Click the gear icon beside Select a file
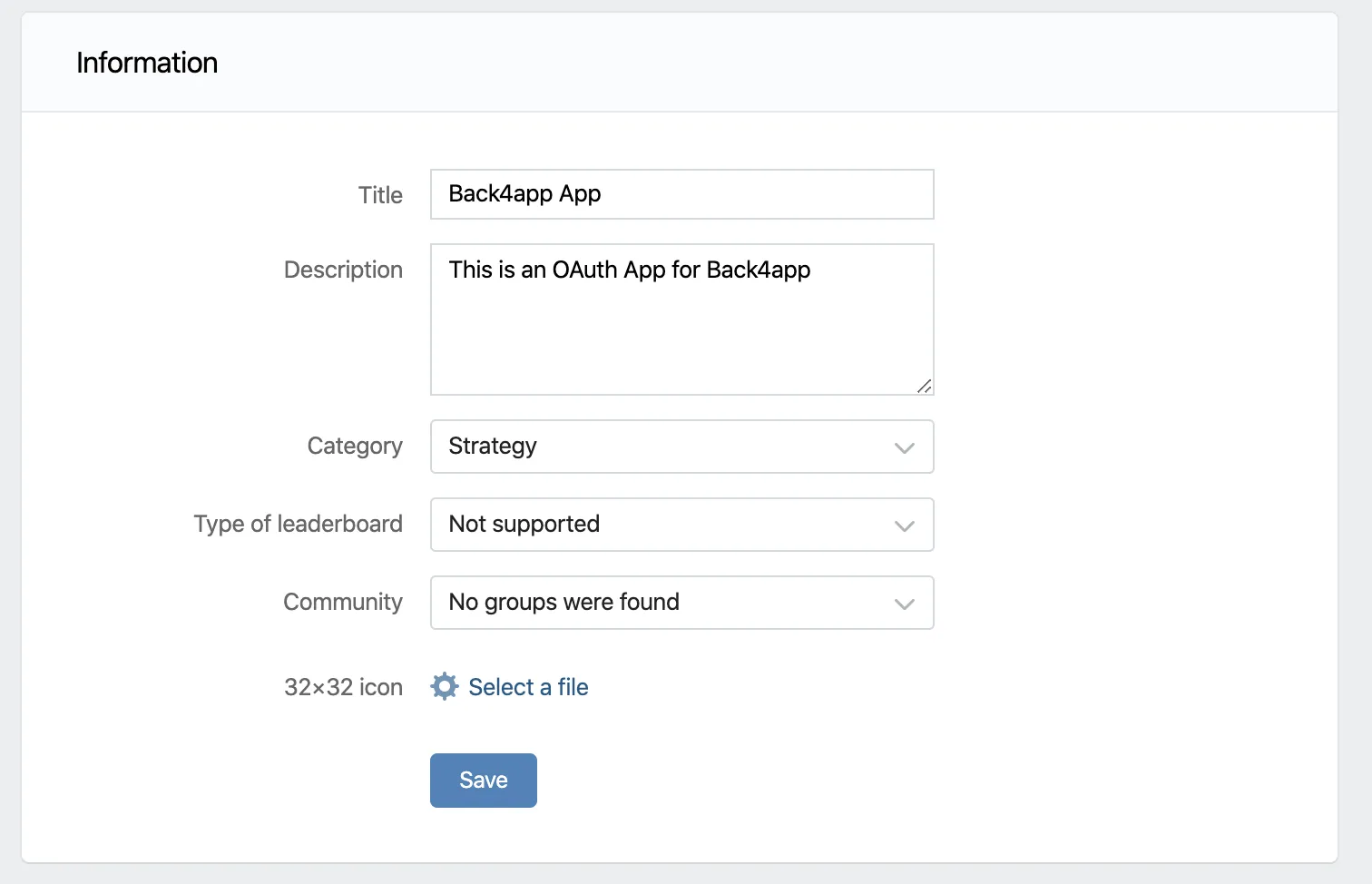Viewport: 1372px width, 884px height. coord(445,686)
